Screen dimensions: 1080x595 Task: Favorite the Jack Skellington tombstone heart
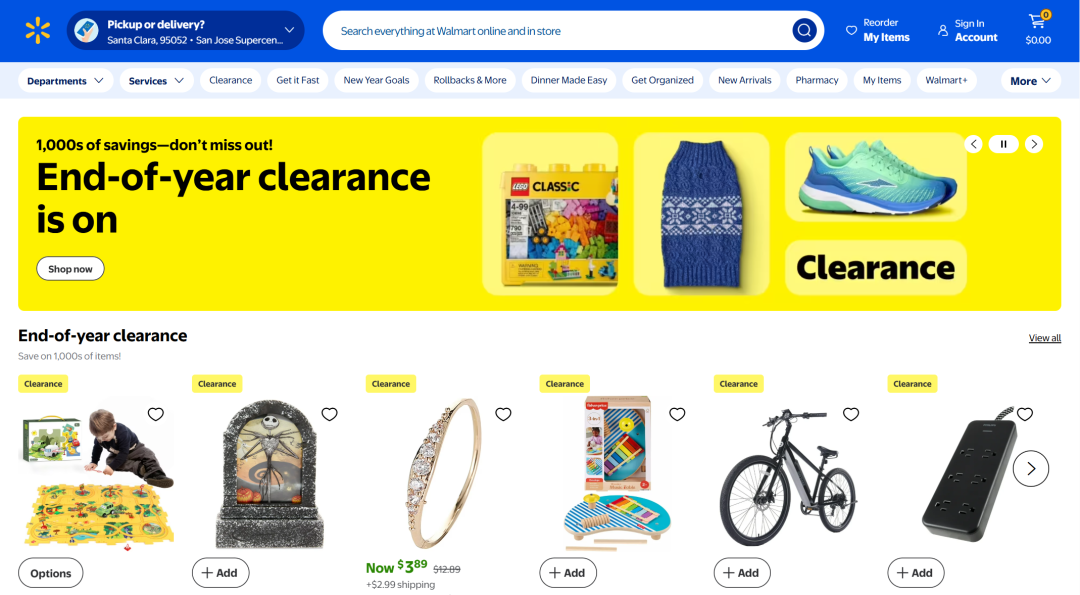pyautogui.click(x=330, y=414)
